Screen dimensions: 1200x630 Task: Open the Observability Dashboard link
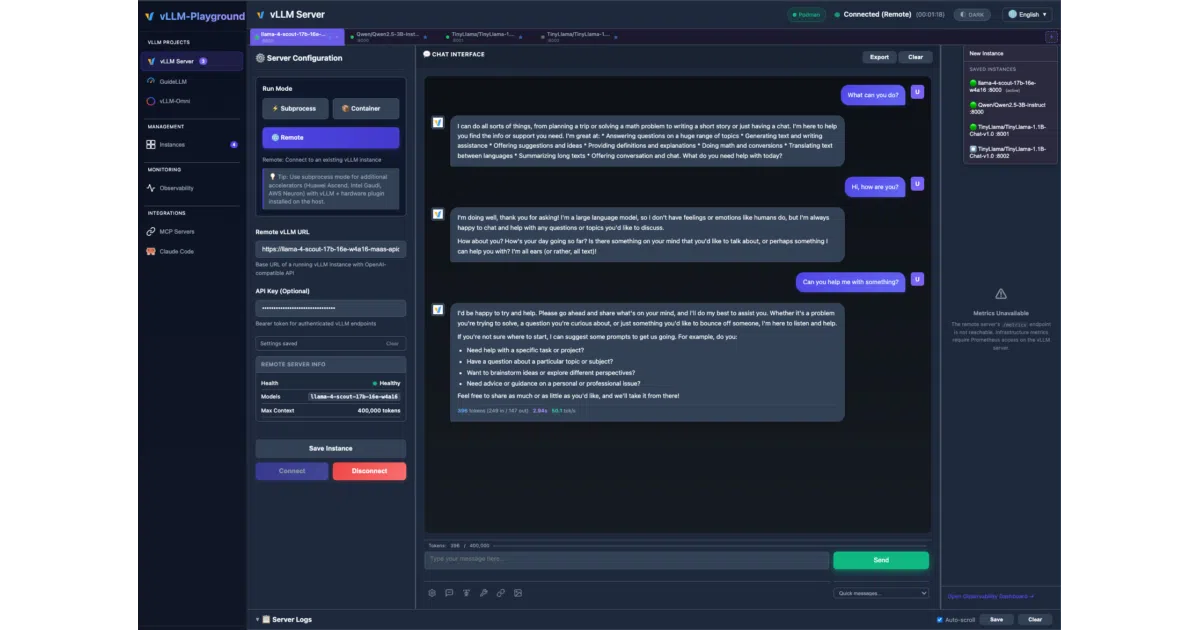click(x=991, y=596)
